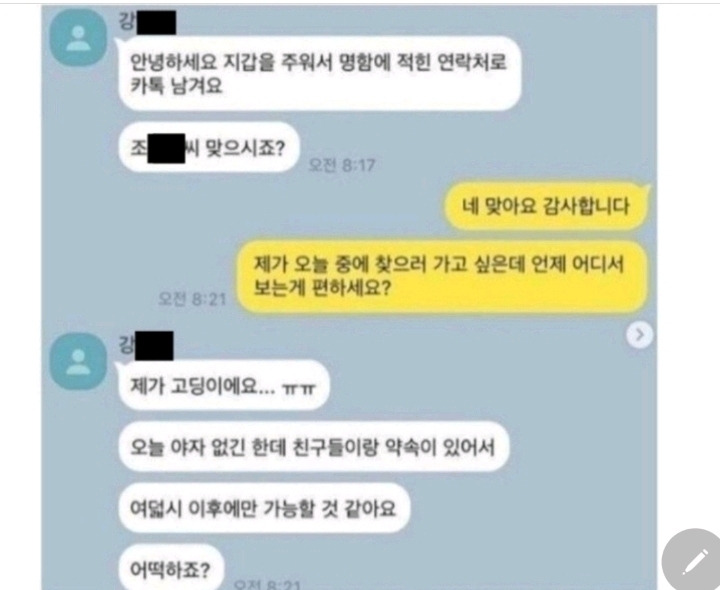Screen dimensions: 720x590
Task: Tap the lower profile avatar above 제가 고딩이에요
Action: point(79,362)
